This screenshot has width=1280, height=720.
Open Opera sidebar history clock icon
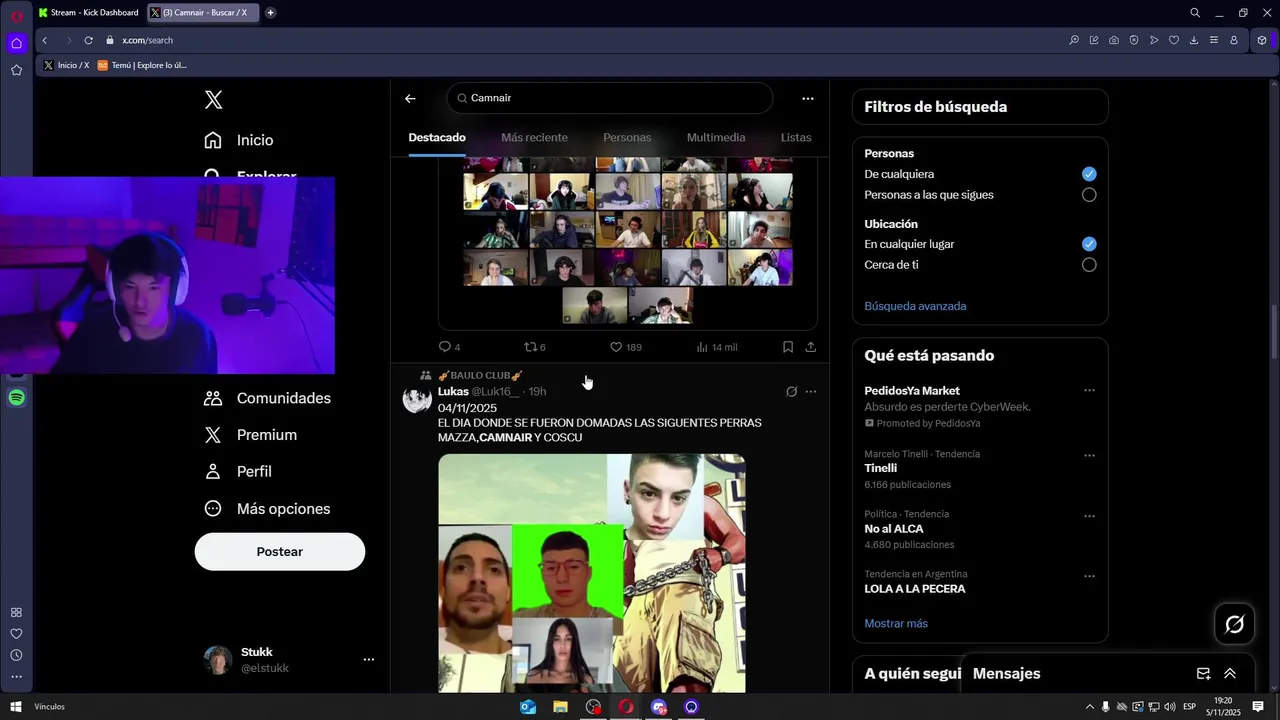coord(16,655)
